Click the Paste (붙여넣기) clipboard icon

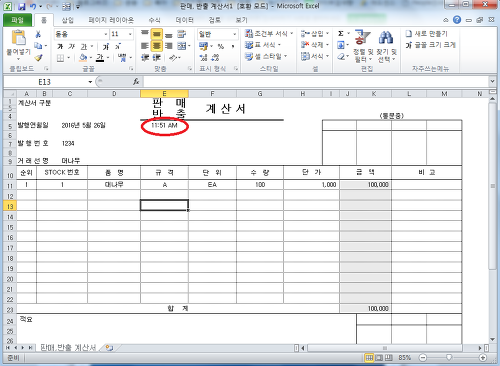point(19,37)
